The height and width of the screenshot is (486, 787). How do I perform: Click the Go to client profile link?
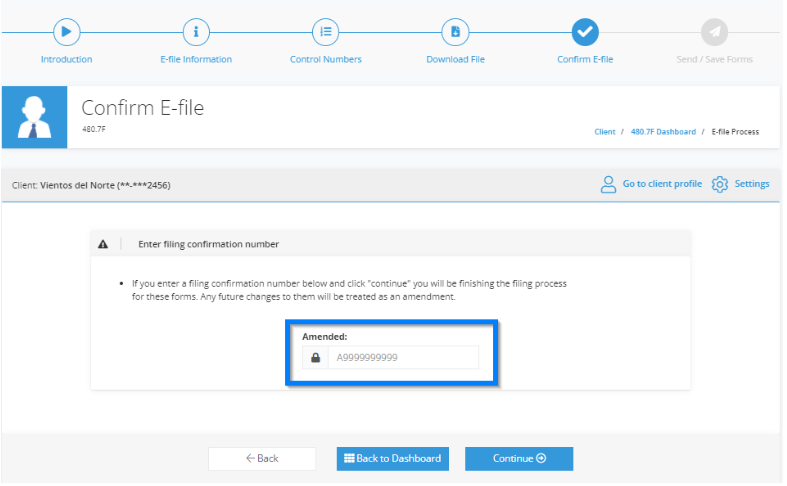tap(662, 184)
